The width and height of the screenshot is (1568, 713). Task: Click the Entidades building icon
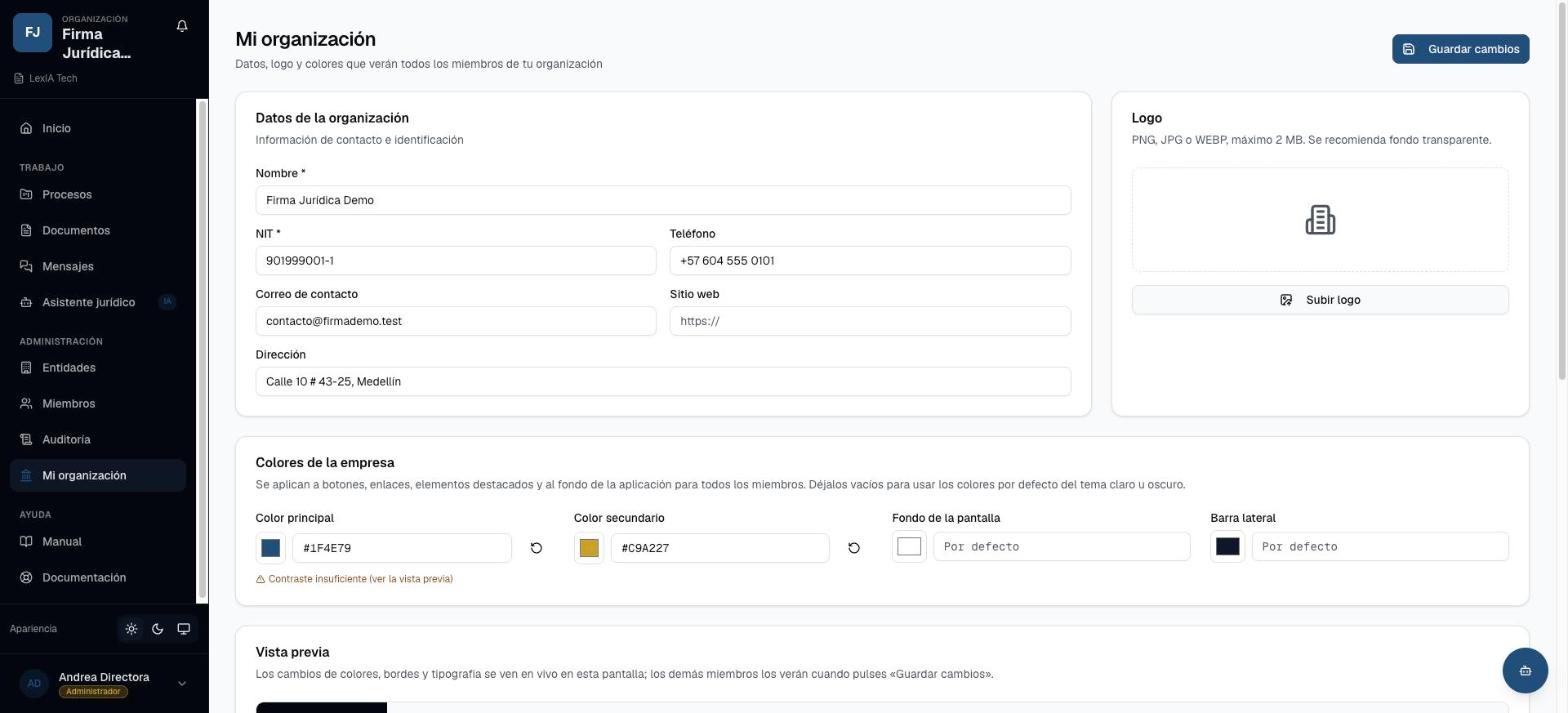pos(26,368)
